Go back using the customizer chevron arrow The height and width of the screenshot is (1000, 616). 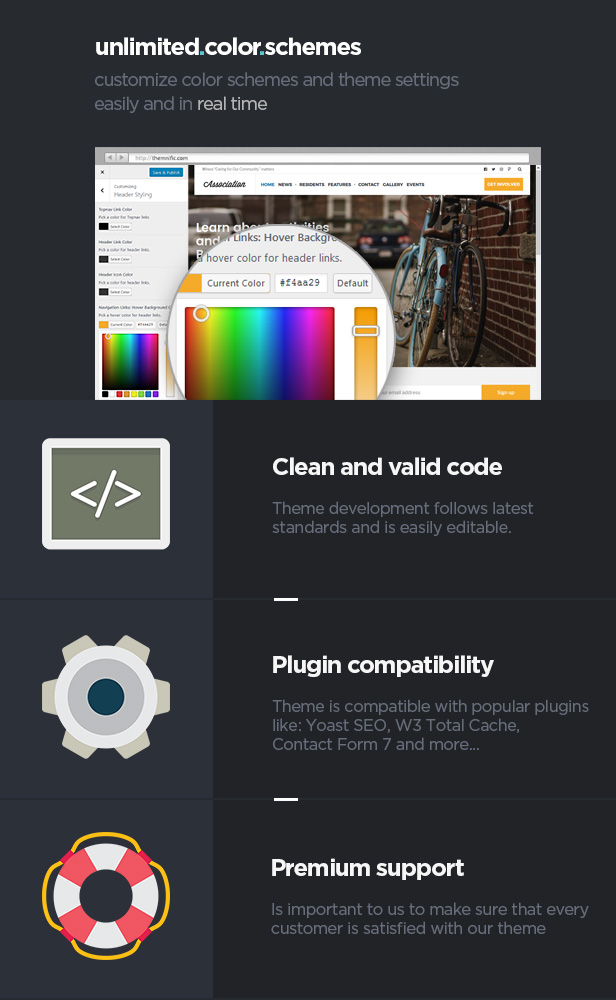(102, 190)
